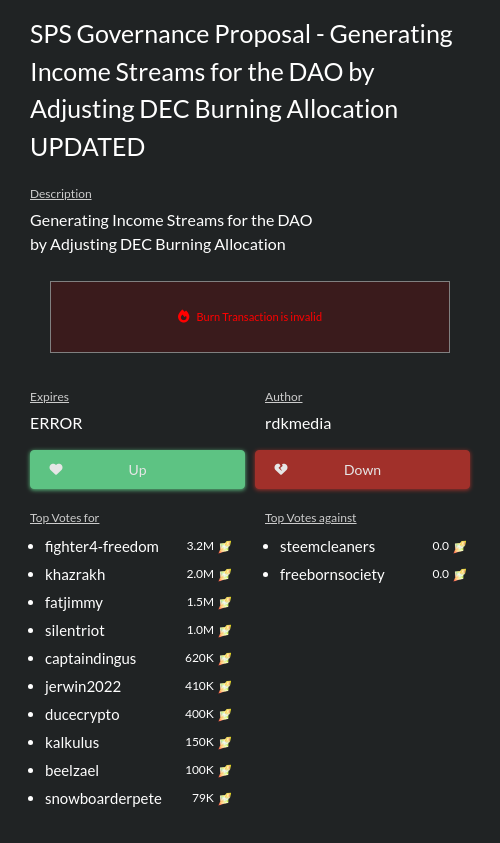
Task: Click the Author label
Action: coord(283,397)
